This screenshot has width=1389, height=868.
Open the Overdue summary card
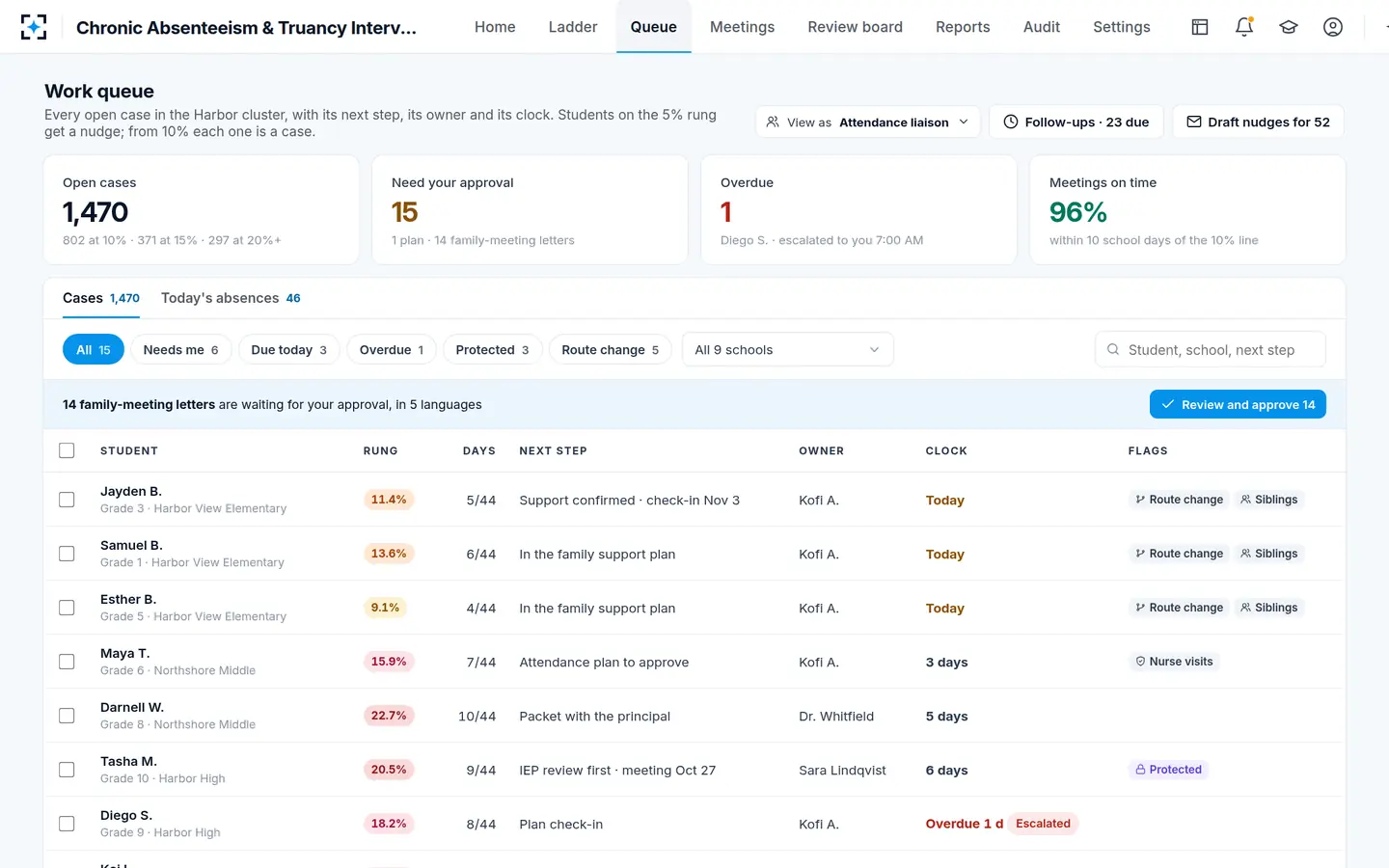tap(858, 210)
